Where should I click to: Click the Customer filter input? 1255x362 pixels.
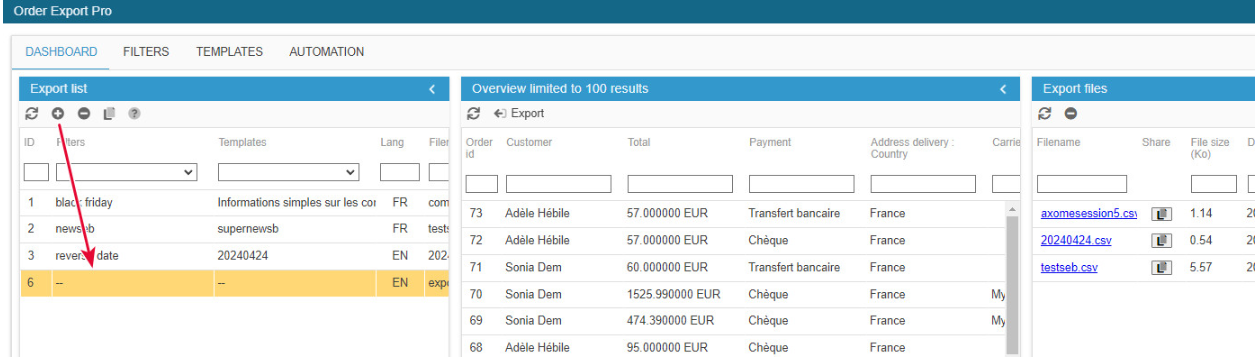tap(558, 184)
